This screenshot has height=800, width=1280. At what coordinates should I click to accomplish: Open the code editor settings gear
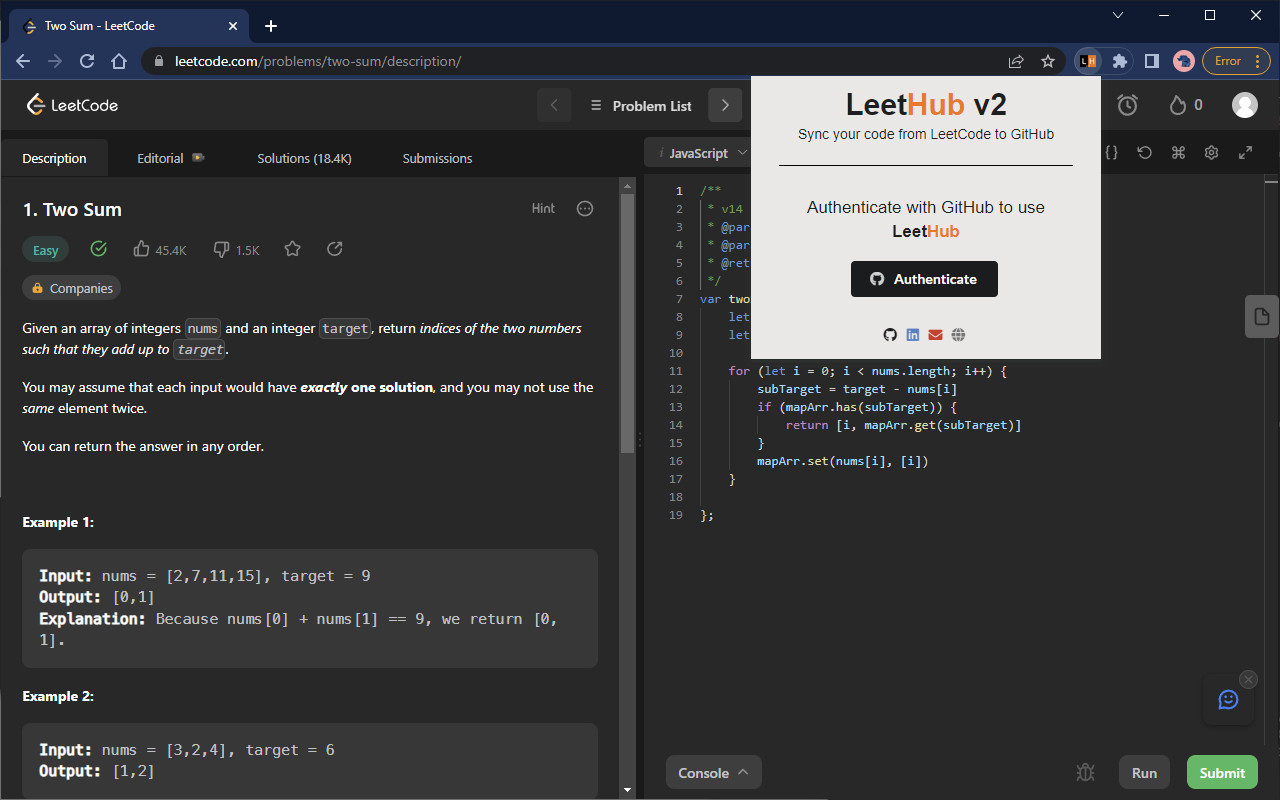[x=1212, y=153]
